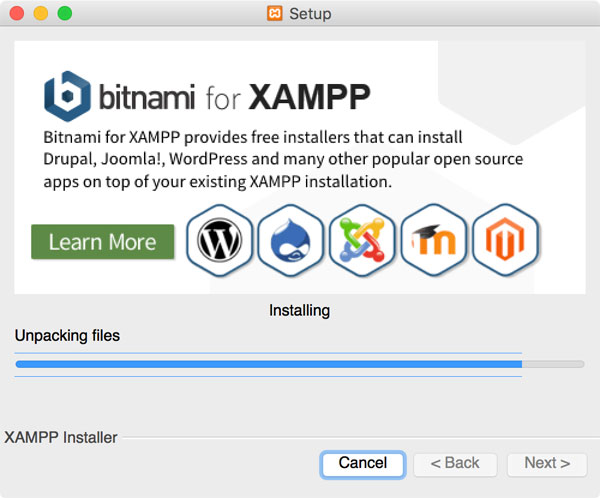600x498 pixels.
Task: Click the "XAMPP Installer" label
Action: tap(60, 438)
